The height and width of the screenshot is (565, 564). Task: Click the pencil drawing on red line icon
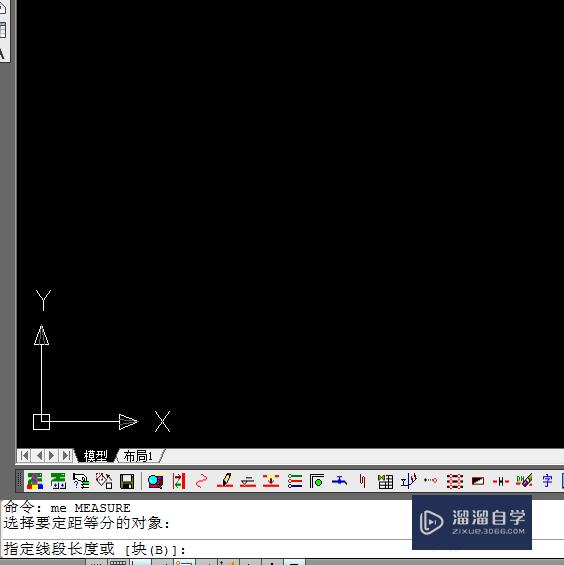[x=225, y=481]
